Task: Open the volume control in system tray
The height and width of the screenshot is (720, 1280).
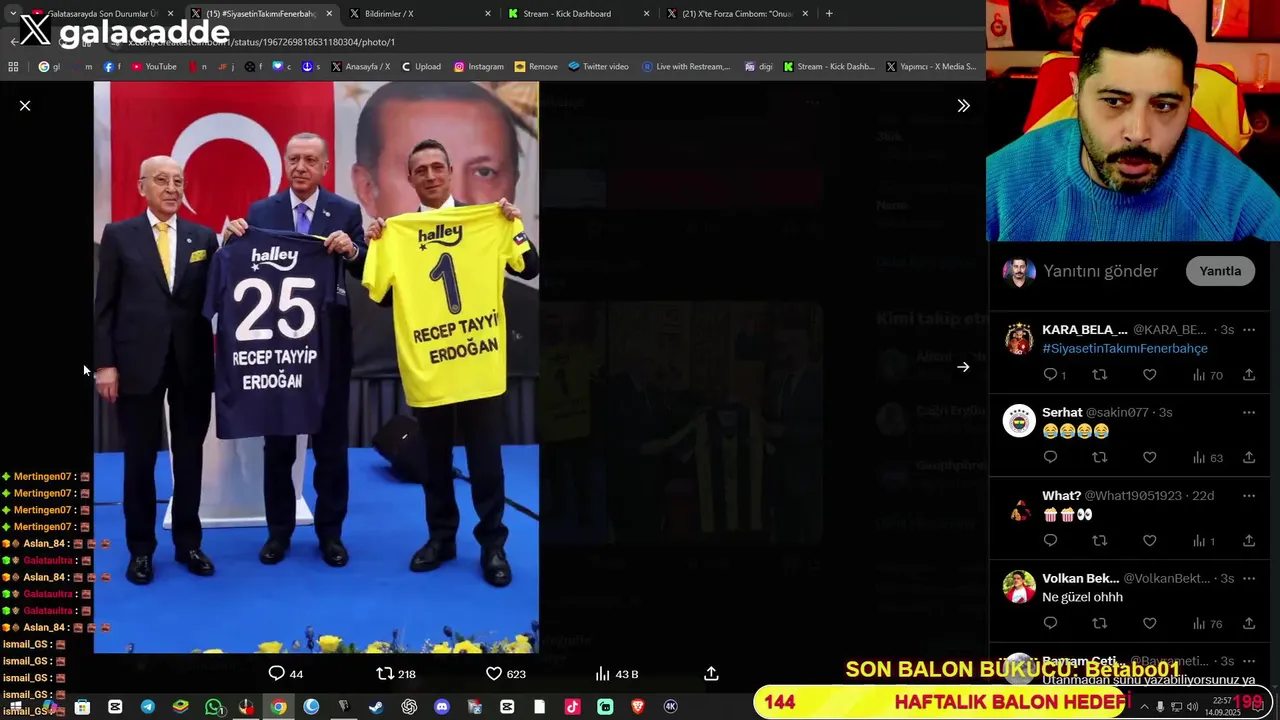Action: (1193, 707)
